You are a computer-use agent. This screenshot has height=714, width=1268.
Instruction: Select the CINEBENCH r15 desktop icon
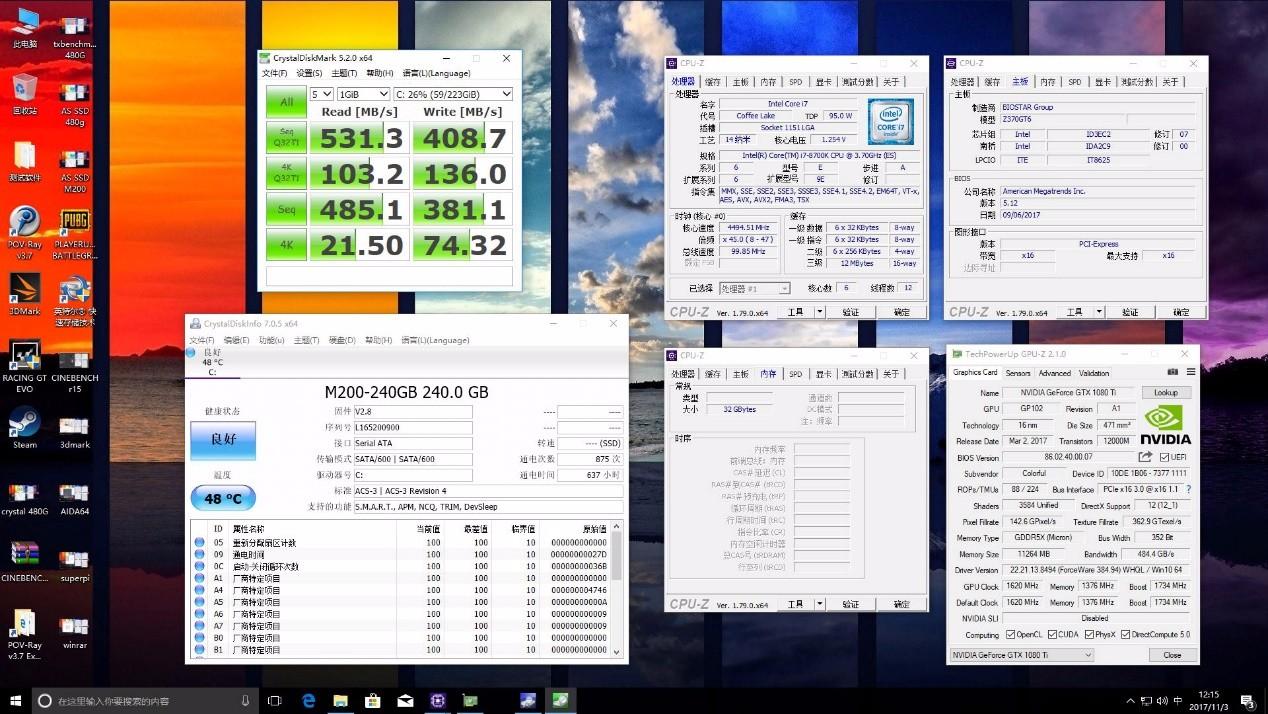74,369
